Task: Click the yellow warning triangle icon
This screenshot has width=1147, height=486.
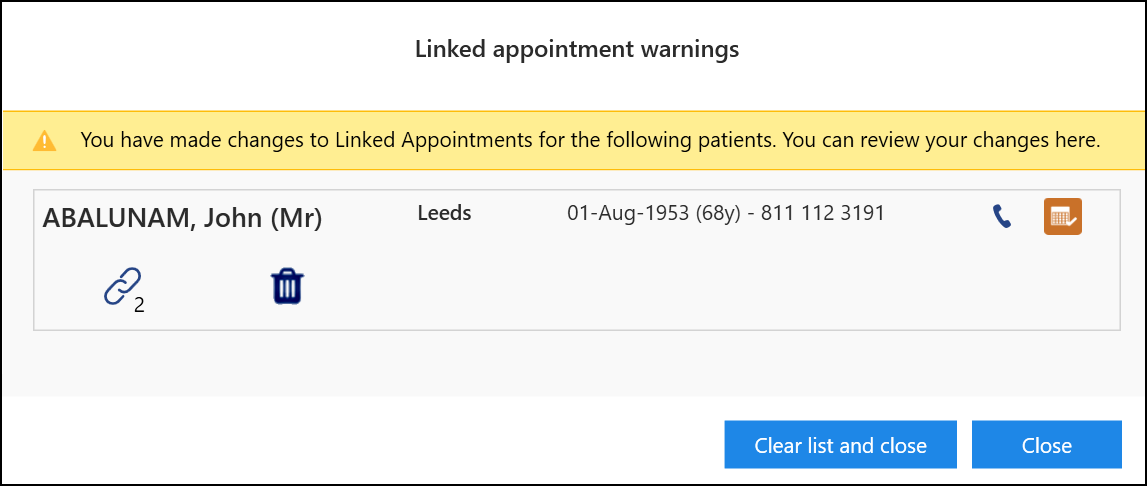Action: tap(44, 141)
